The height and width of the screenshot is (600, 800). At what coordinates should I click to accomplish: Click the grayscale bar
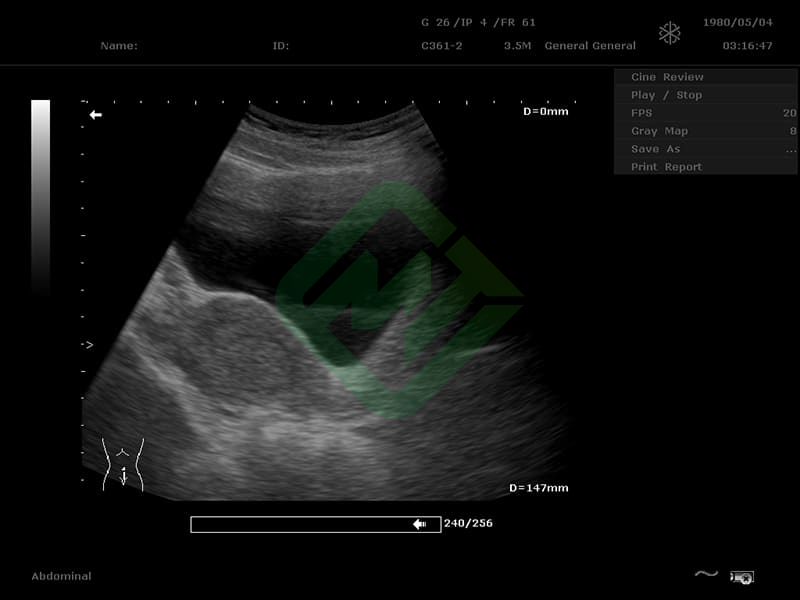(x=40, y=196)
